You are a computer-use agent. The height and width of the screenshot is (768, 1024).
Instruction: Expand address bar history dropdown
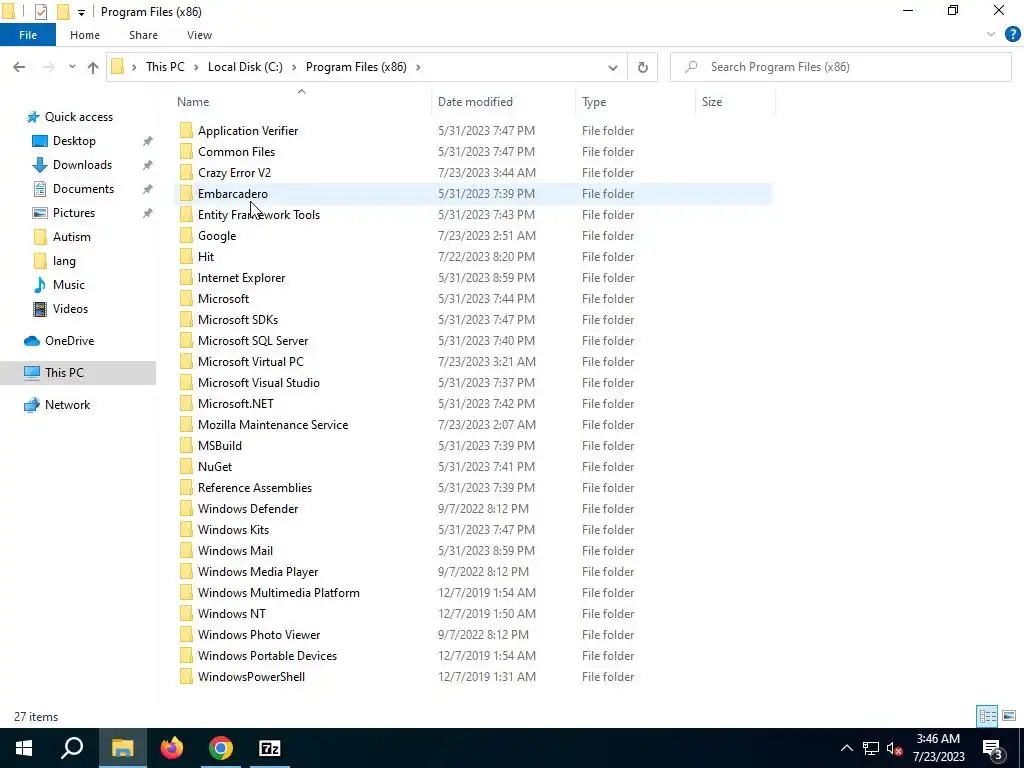click(613, 67)
